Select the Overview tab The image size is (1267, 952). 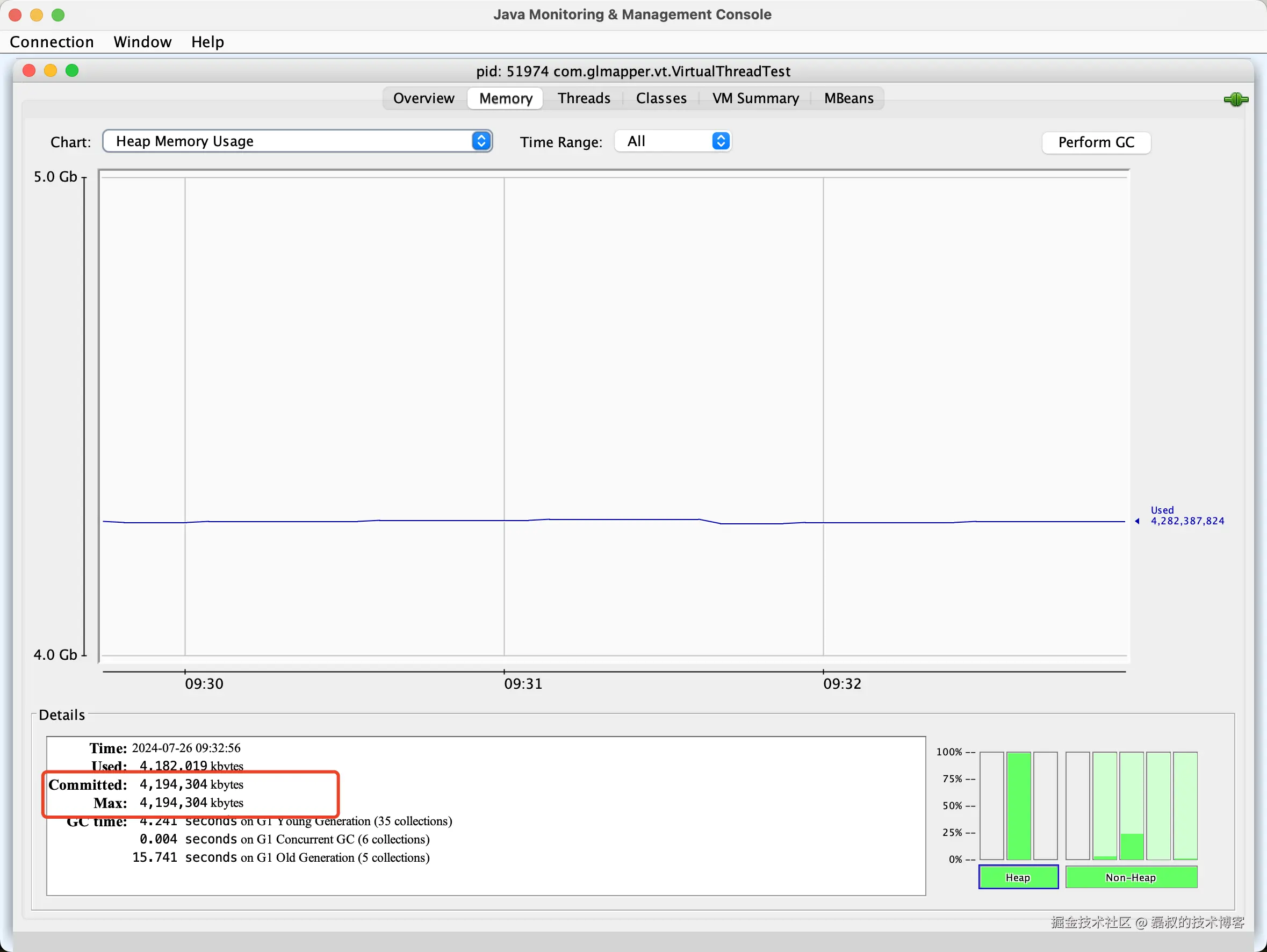tap(423, 98)
